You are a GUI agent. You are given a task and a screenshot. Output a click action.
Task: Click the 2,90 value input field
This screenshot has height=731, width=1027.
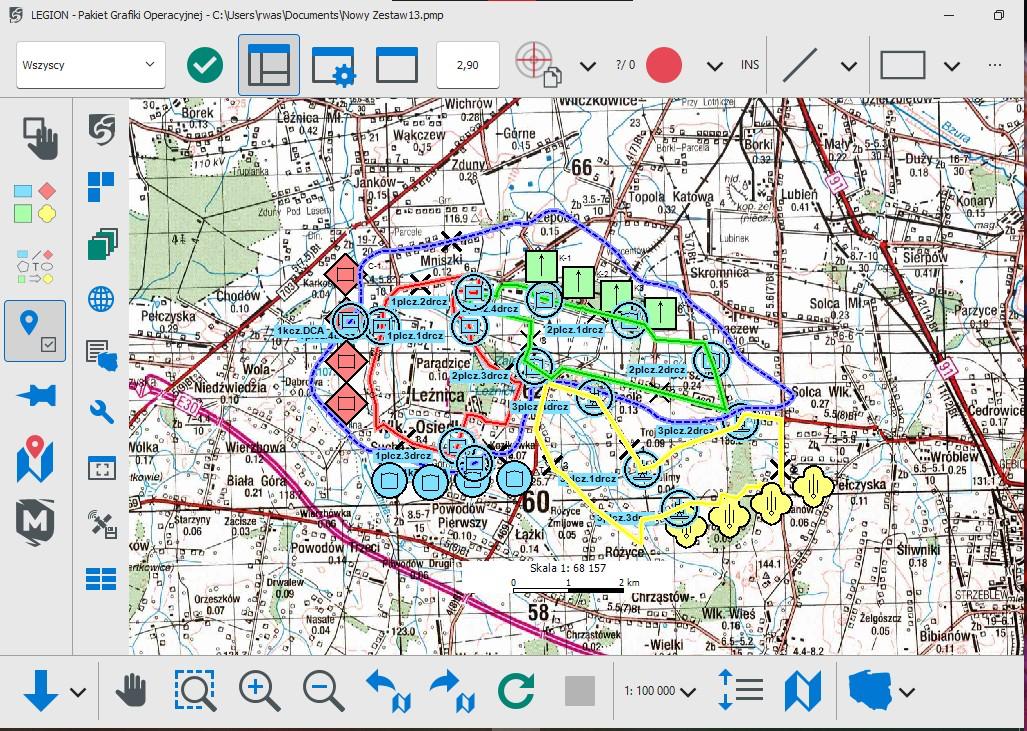pyautogui.click(x=467, y=66)
